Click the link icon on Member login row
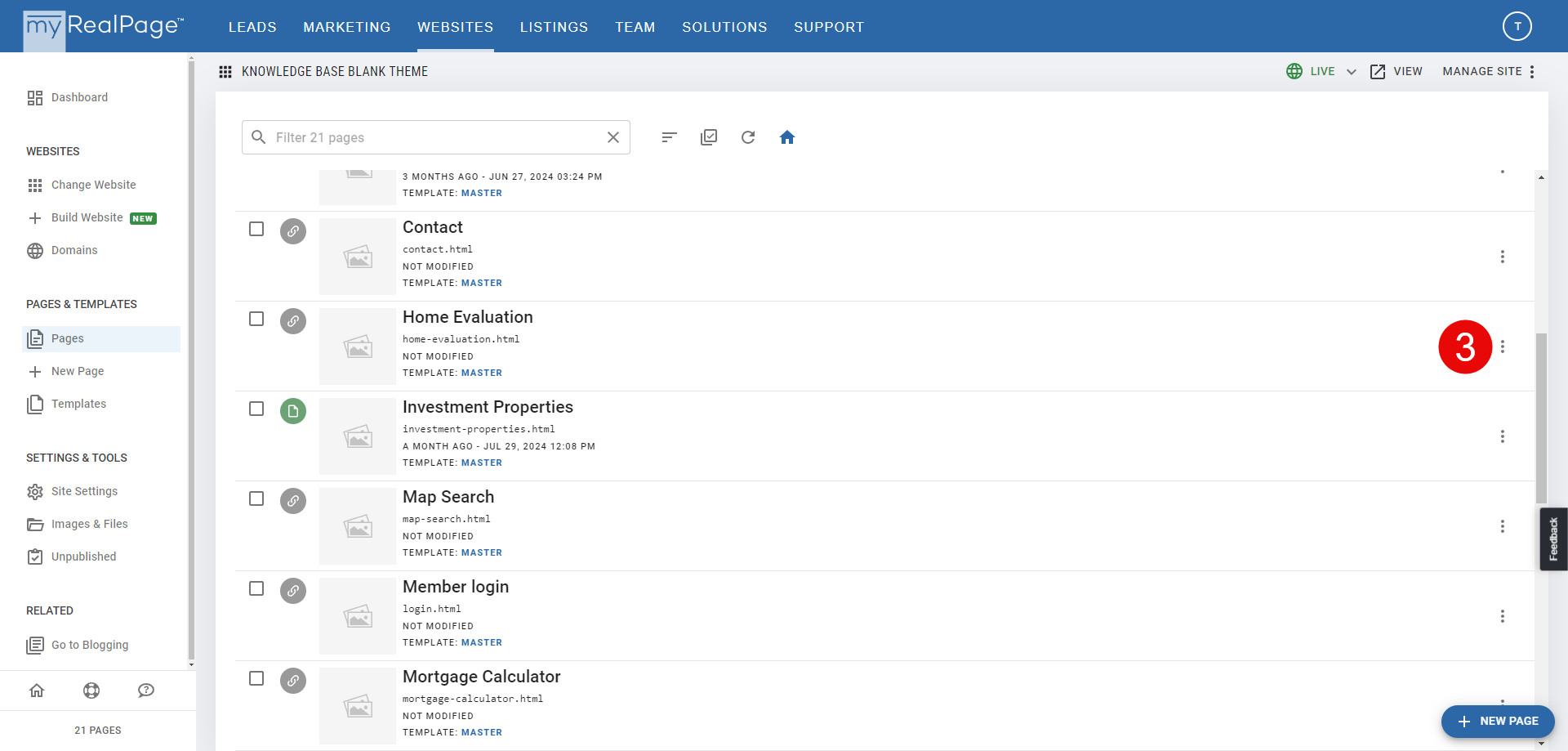The height and width of the screenshot is (751, 1568). pos(293,591)
